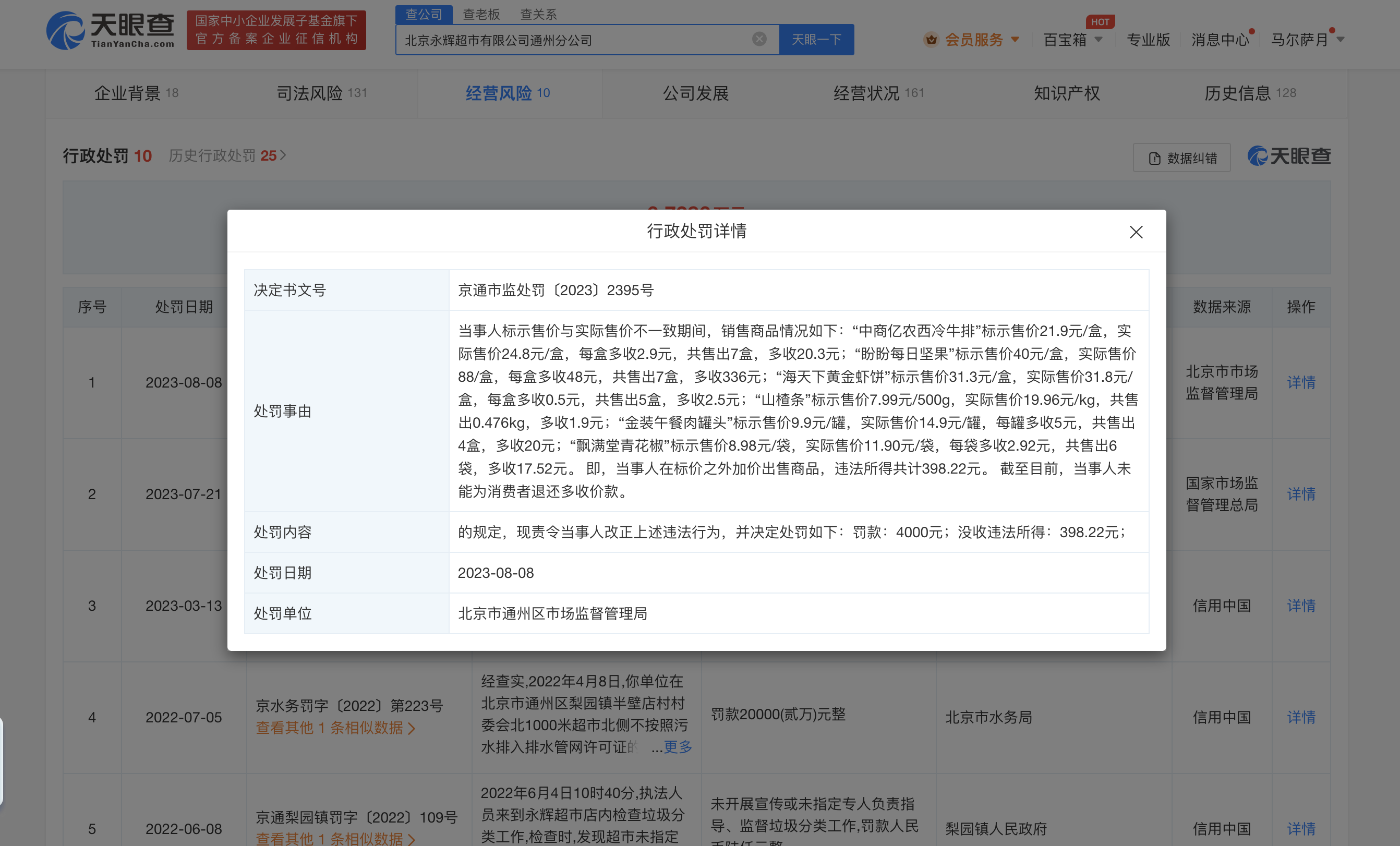The height and width of the screenshot is (846, 1400).
Task: Open the 消息中心 message center
Action: 1220,39
